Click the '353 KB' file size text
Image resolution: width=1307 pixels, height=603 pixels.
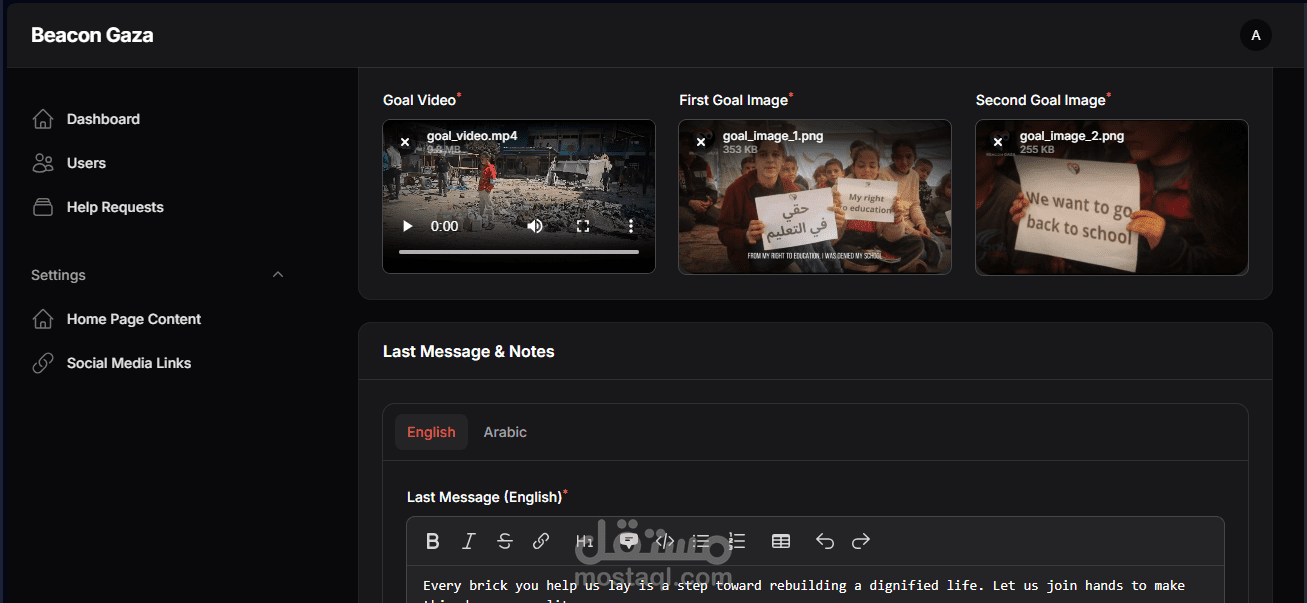tap(740, 150)
